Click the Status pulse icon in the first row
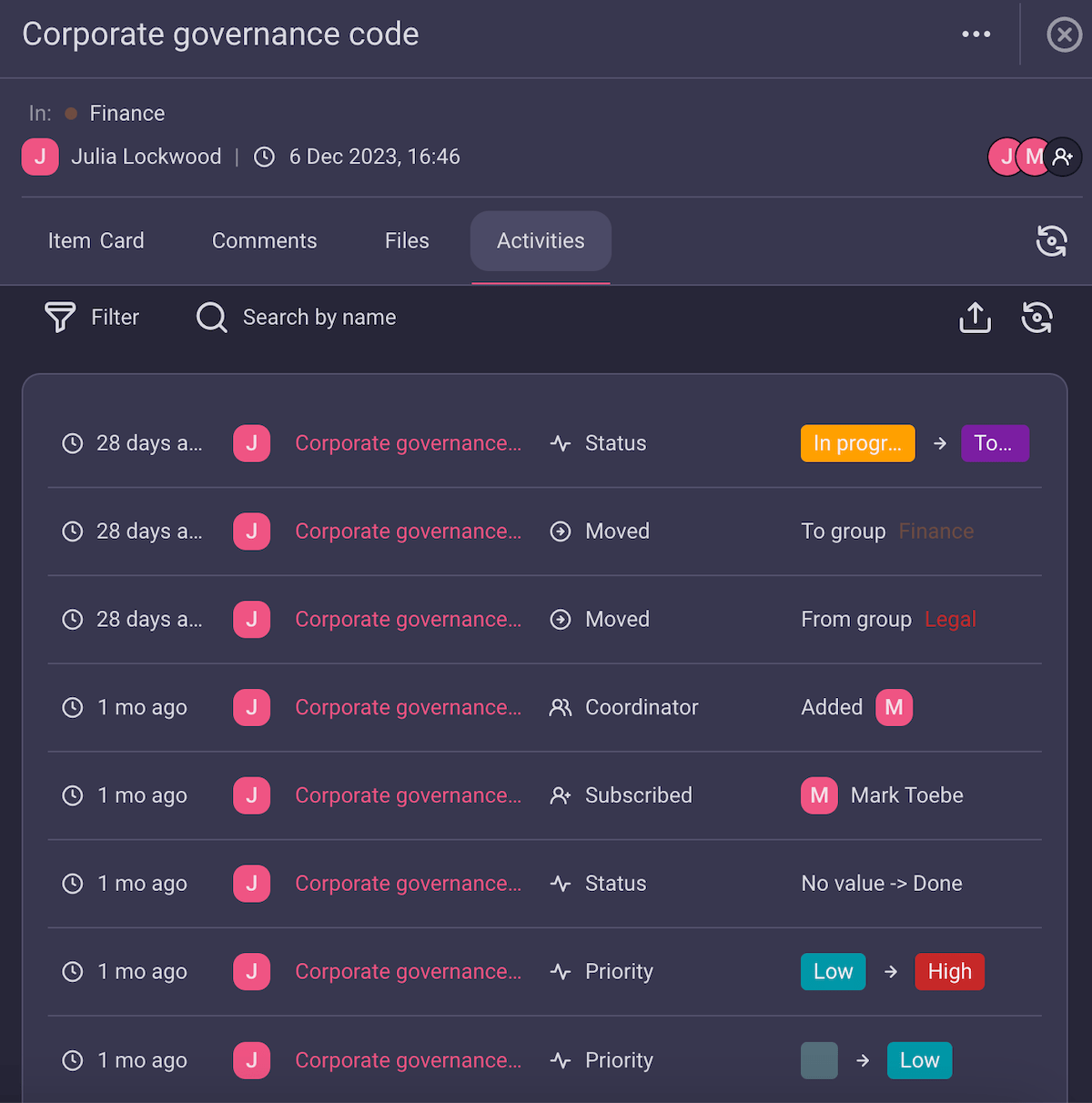Screen dimensions: 1092x1103 click(560, 443)
